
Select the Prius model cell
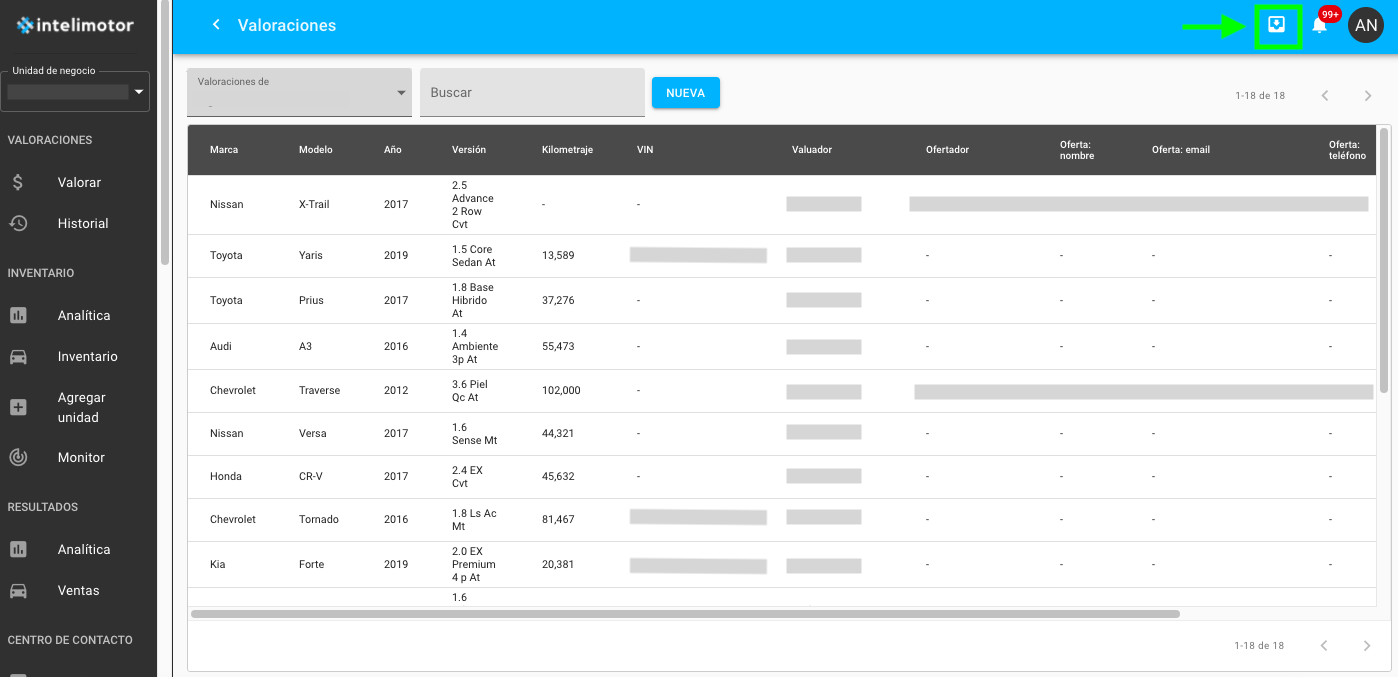coord(311,300)
